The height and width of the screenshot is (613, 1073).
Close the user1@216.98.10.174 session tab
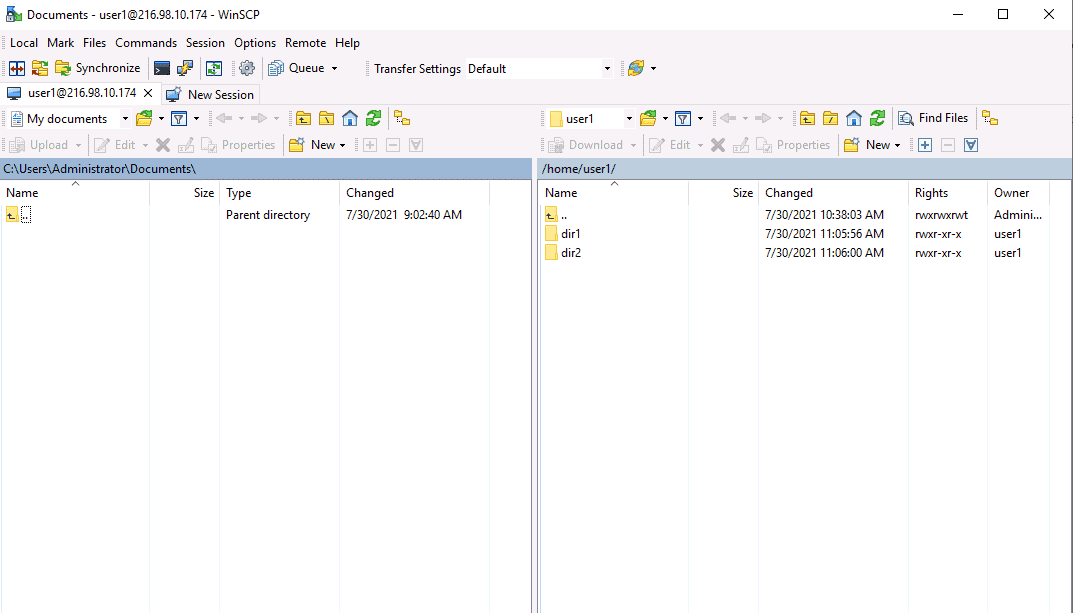[148, 93]
